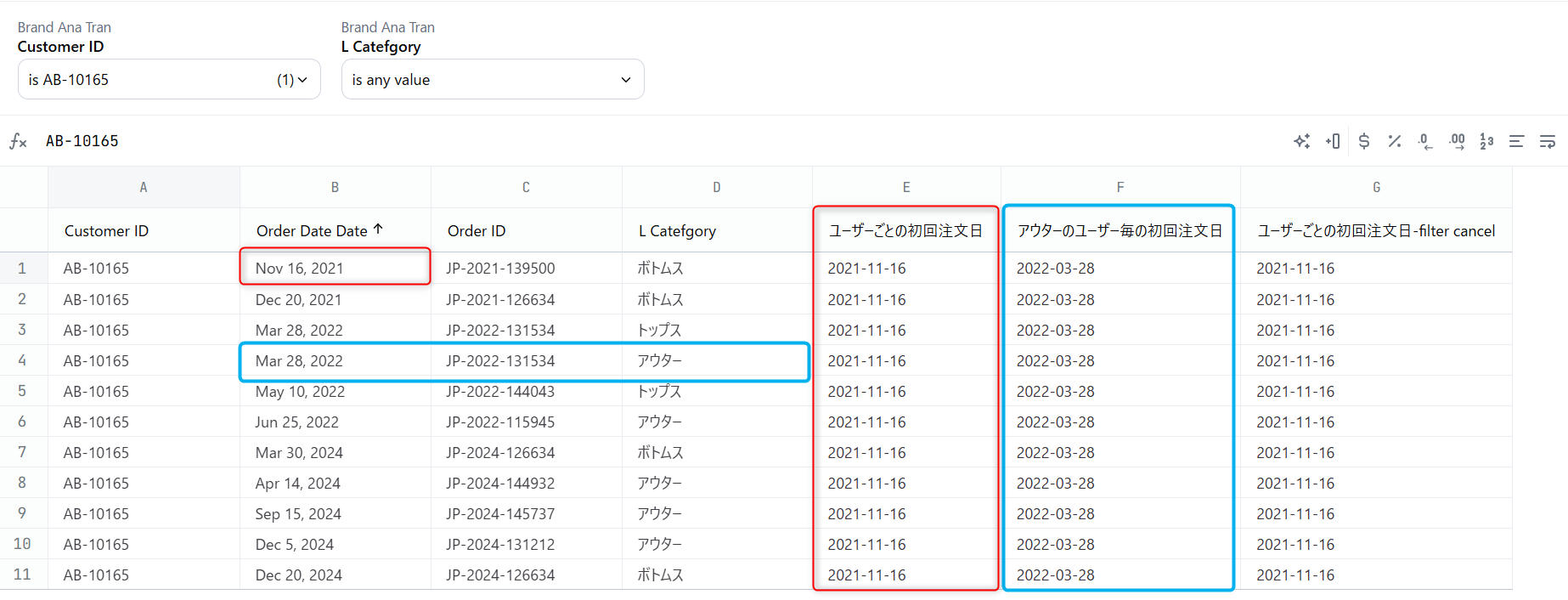Click the AI sparkle assistant icon
The width and height of the screenshot is (1568, 600).
pos(1301,141)
